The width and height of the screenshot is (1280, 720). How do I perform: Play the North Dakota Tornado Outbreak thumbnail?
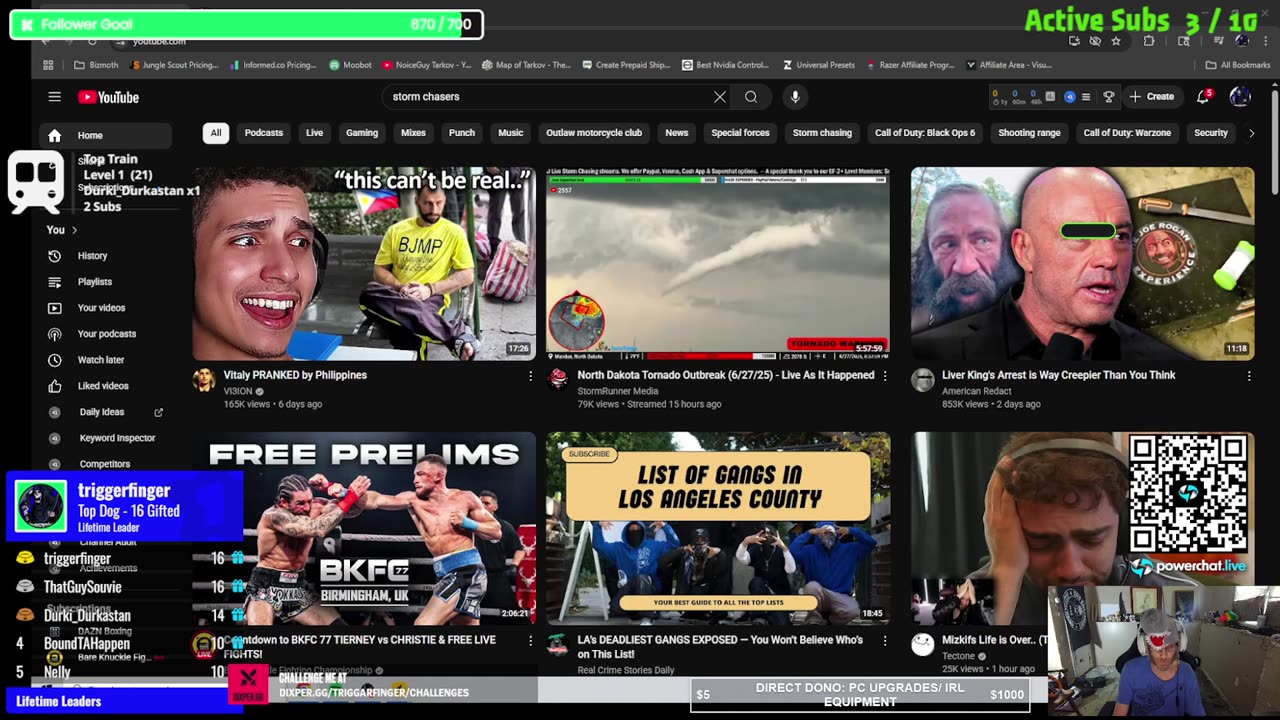pyautogui.click(x=718, y=264)
